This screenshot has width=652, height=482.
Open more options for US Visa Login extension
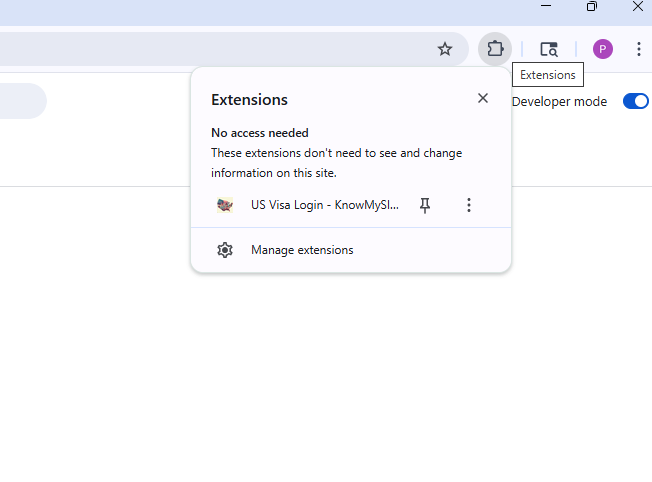pos(469,205)
